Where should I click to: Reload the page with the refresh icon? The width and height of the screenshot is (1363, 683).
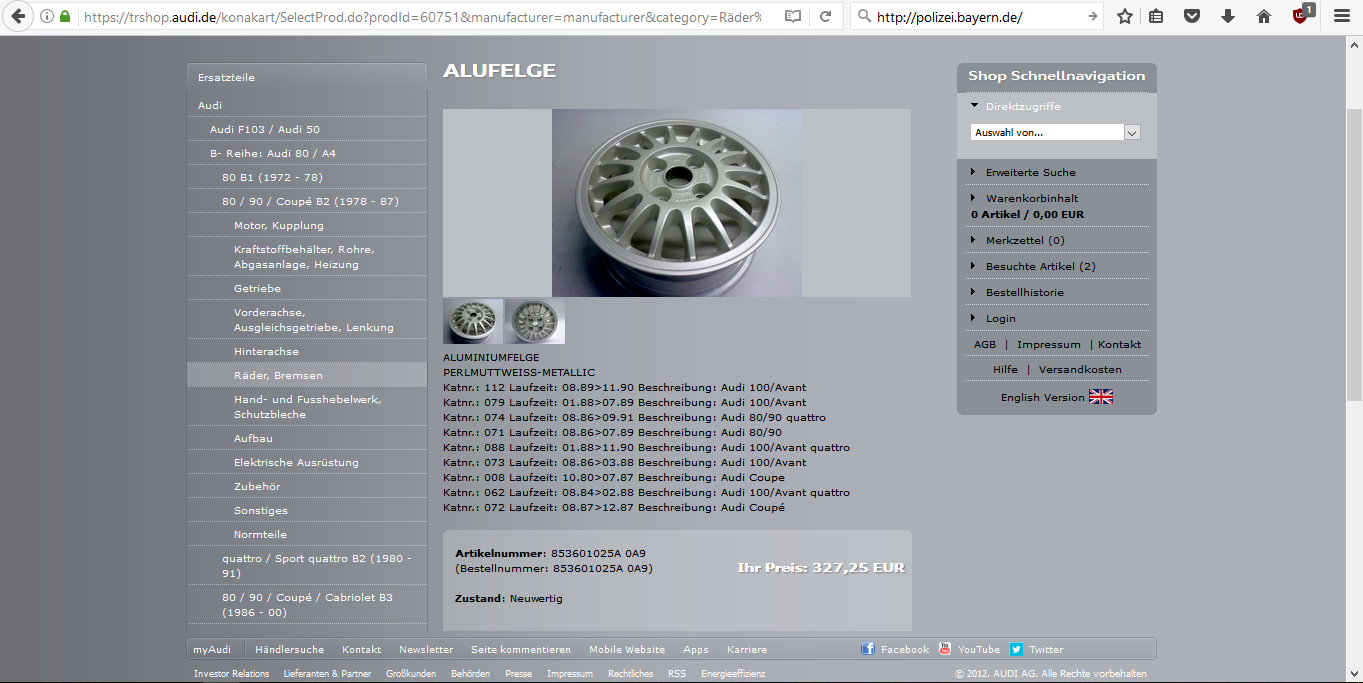pos(825,17)
